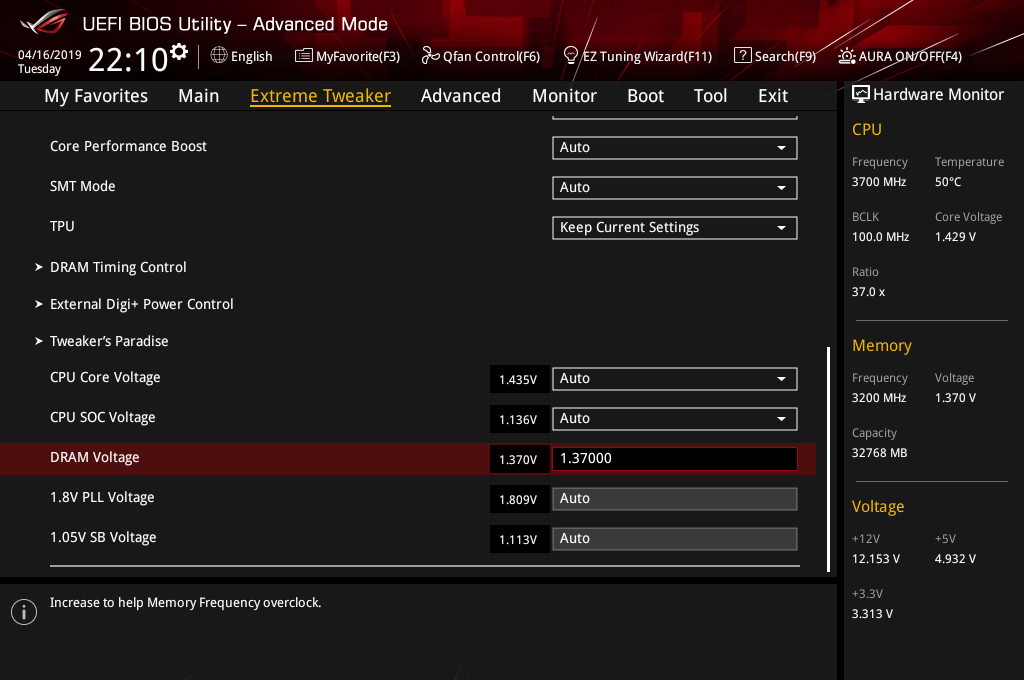Open SMT Mode dropdown
The width and height of the screenshot is (1024, 680).
[x=675, y=187]
